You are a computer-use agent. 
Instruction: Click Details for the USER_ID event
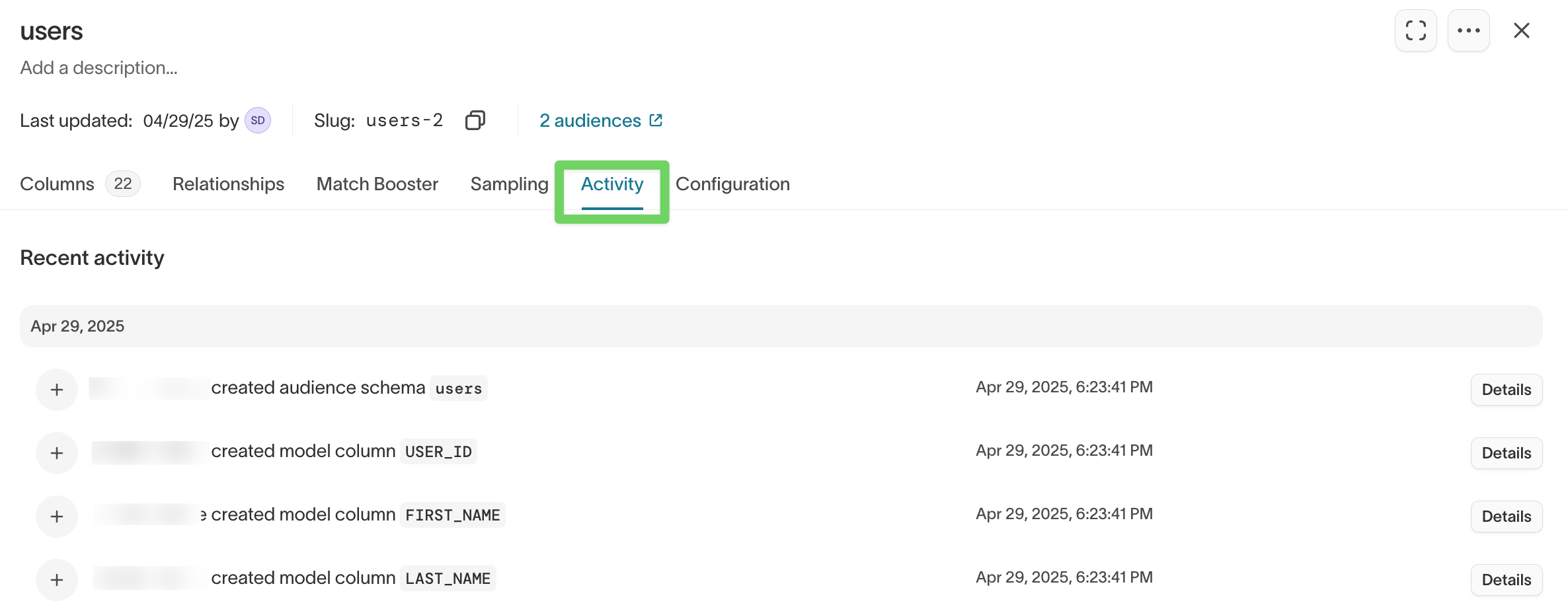(1506, 452)
